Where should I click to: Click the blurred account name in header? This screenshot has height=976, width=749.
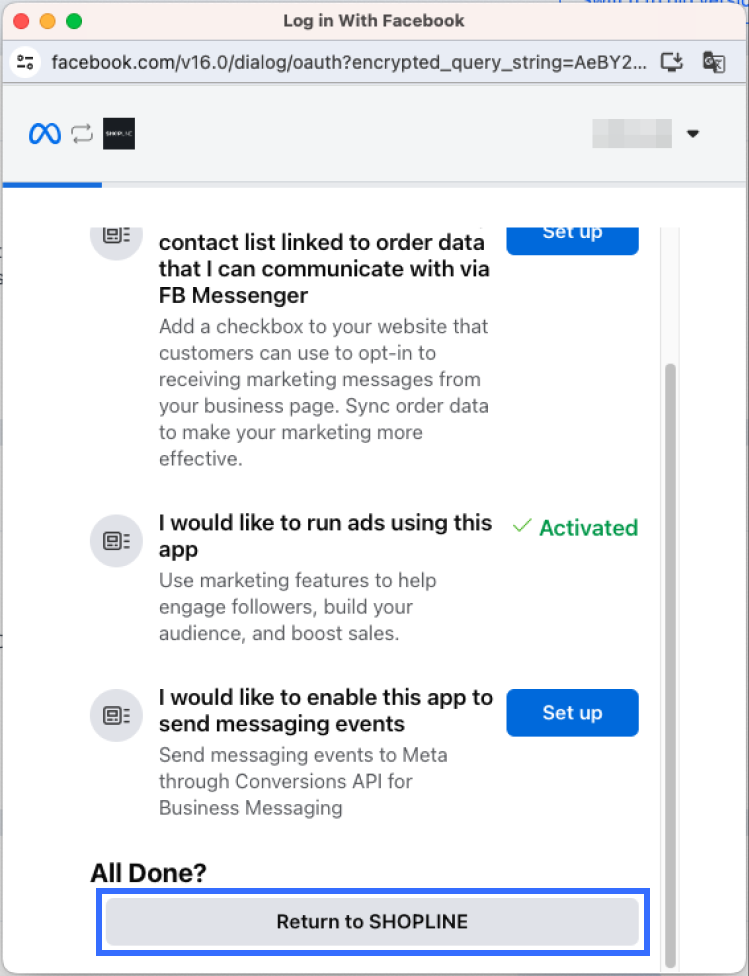pyautogui.click(x=631, y=134)
